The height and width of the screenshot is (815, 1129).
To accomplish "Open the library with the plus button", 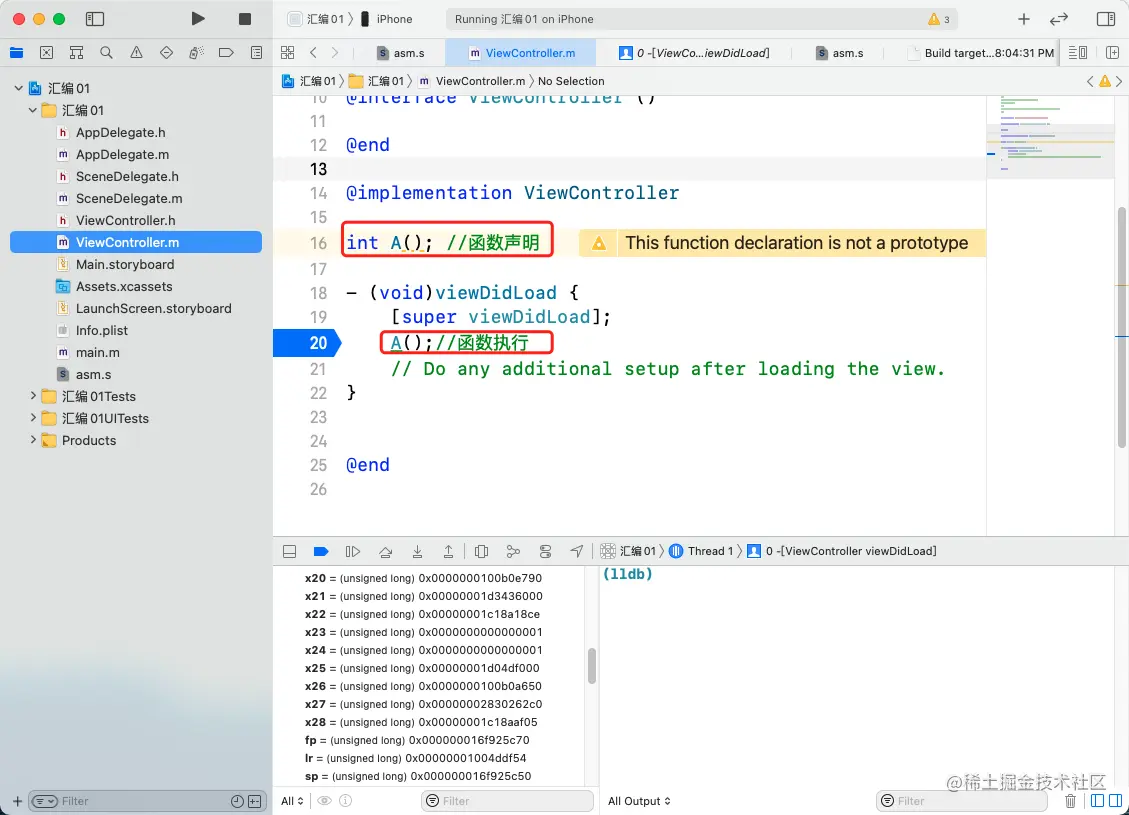I will click(x=1024, y=19).
